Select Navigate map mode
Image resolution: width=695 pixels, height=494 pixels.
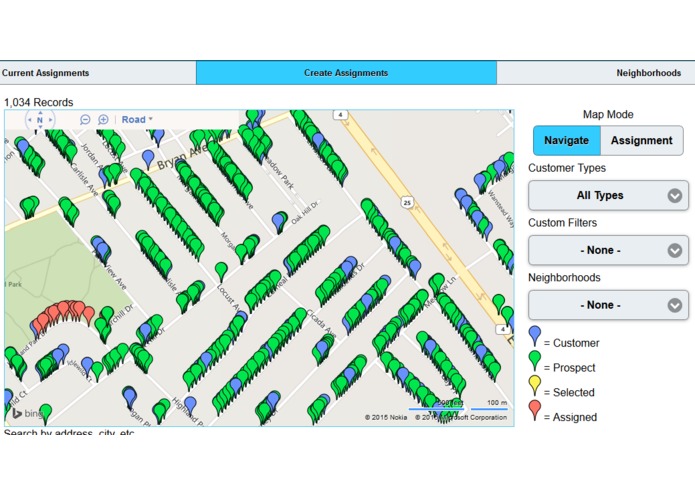566,140
